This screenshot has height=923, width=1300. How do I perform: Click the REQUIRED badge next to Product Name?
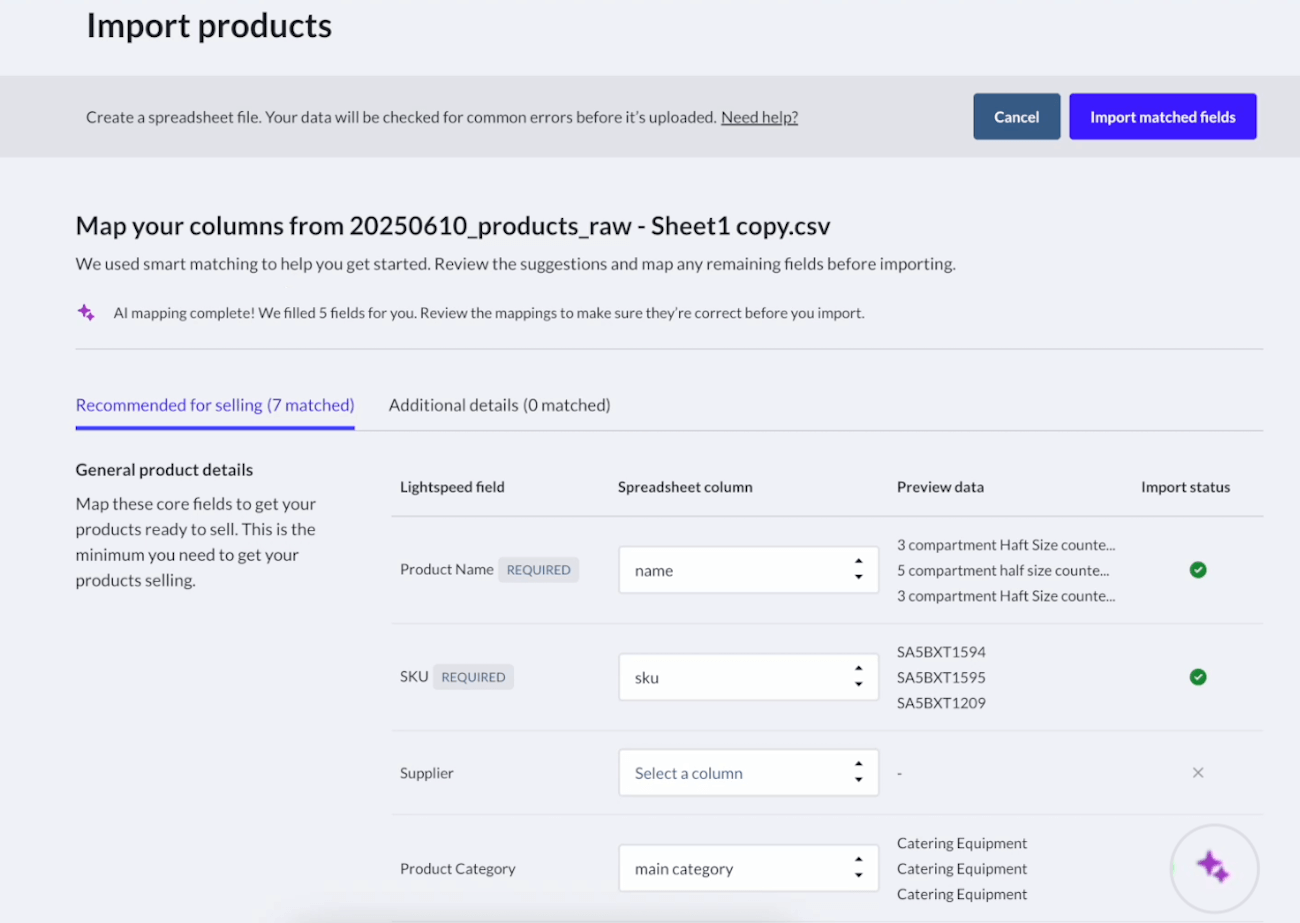(538, 569)
